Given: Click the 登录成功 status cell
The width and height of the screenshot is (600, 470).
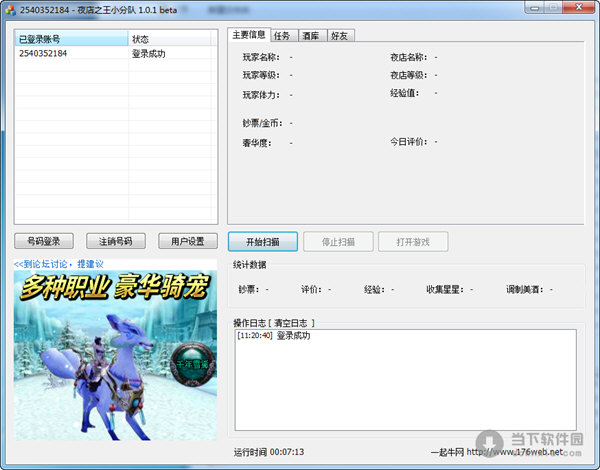Looking at the screenshot, I should coord(149,54).
